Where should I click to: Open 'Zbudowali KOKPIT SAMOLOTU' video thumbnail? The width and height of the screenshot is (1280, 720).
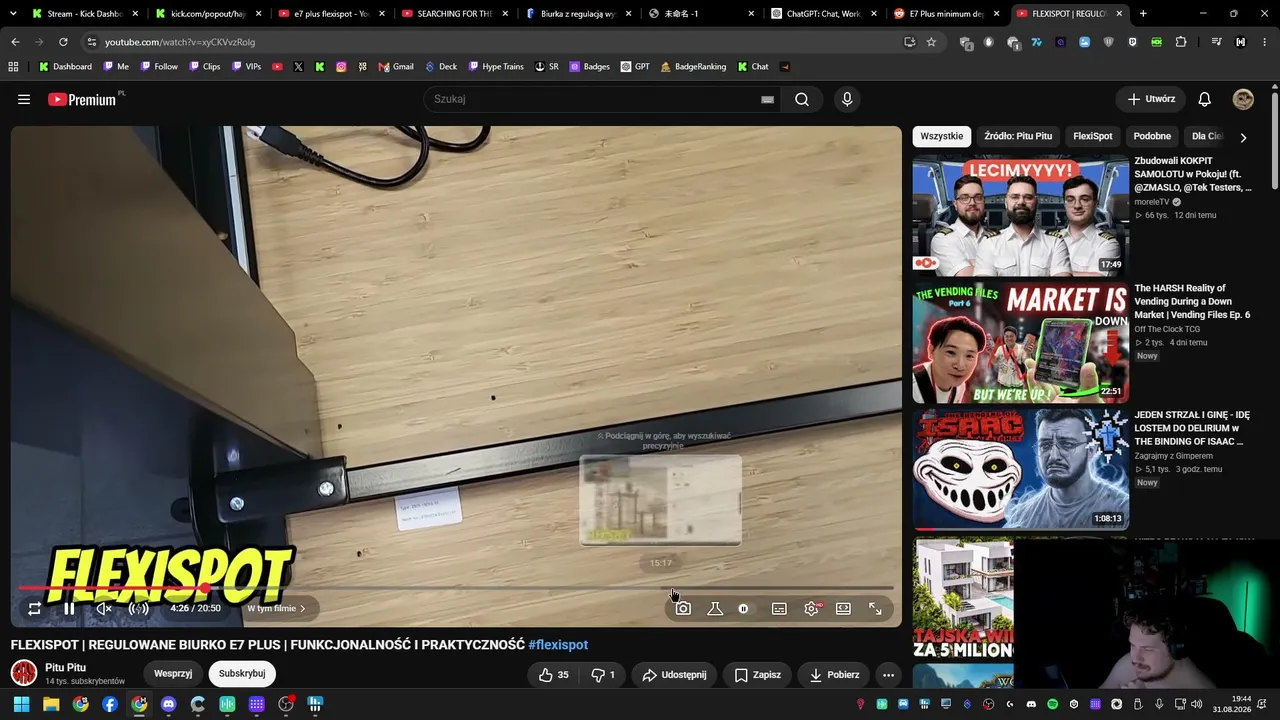coord(1021,215)
